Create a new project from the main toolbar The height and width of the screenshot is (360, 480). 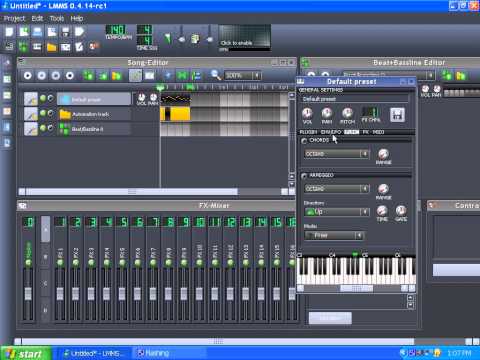9,32
